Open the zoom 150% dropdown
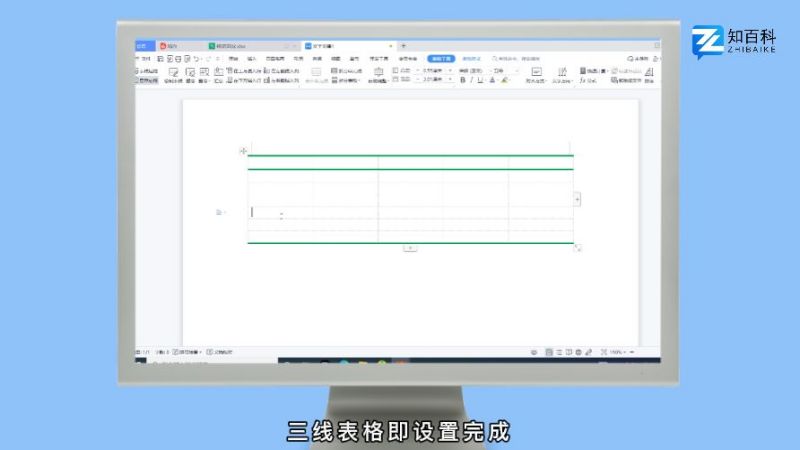Viewport: 800px width, 450px height. pos(618,352)
